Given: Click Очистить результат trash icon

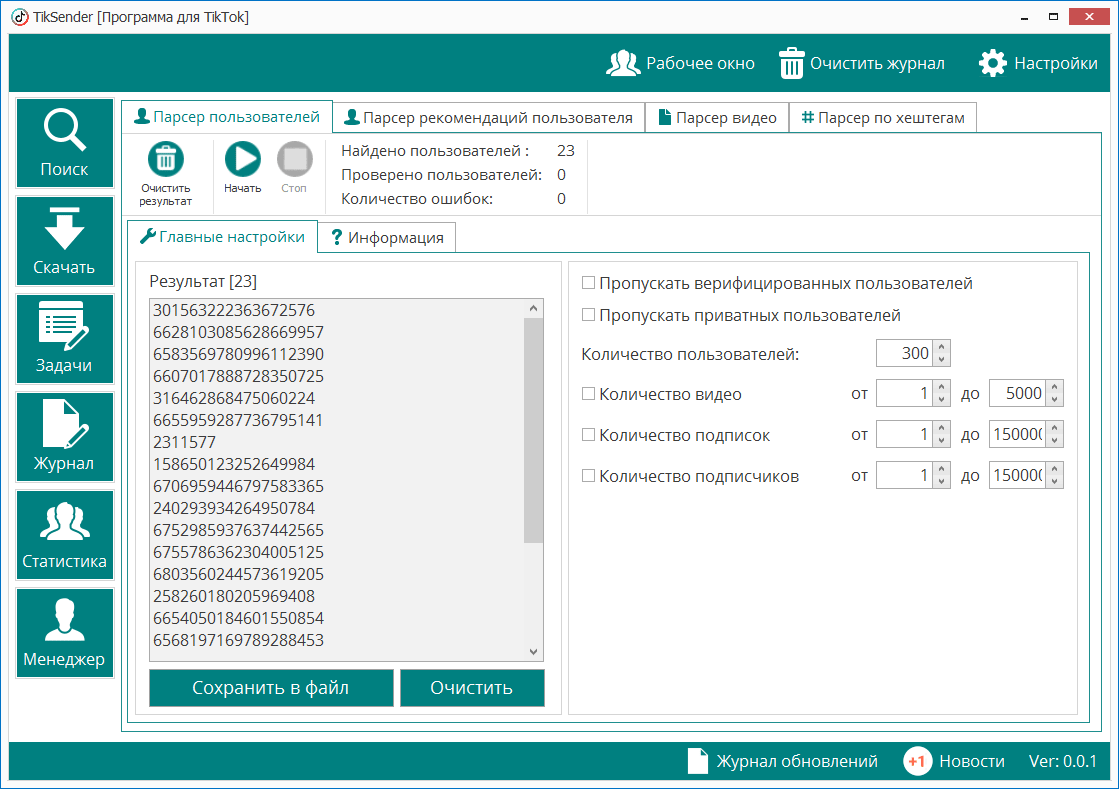Looking at the screenshot, I should 166,159.
